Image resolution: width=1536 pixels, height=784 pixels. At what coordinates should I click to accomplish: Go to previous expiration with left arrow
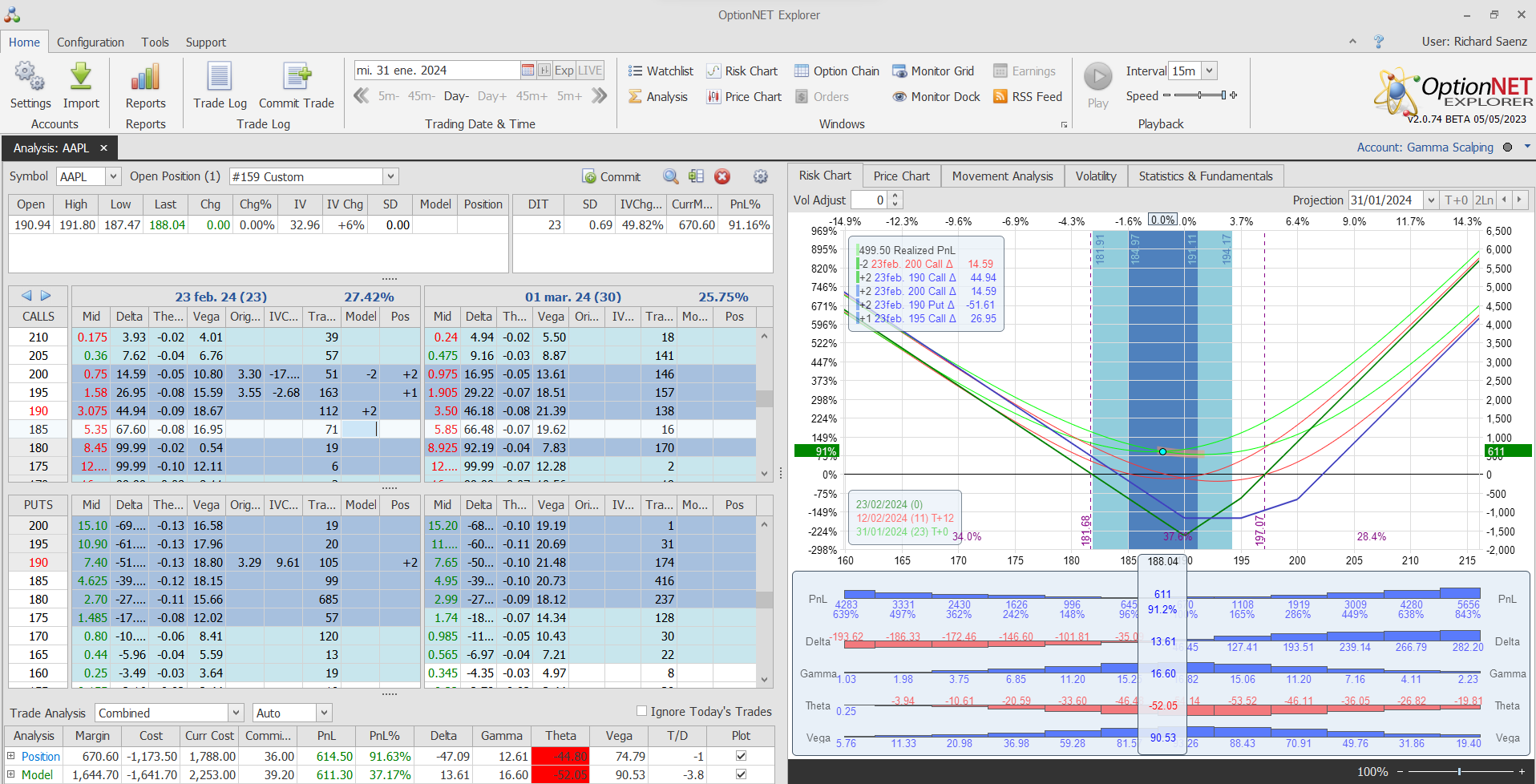tap(26, 296)
